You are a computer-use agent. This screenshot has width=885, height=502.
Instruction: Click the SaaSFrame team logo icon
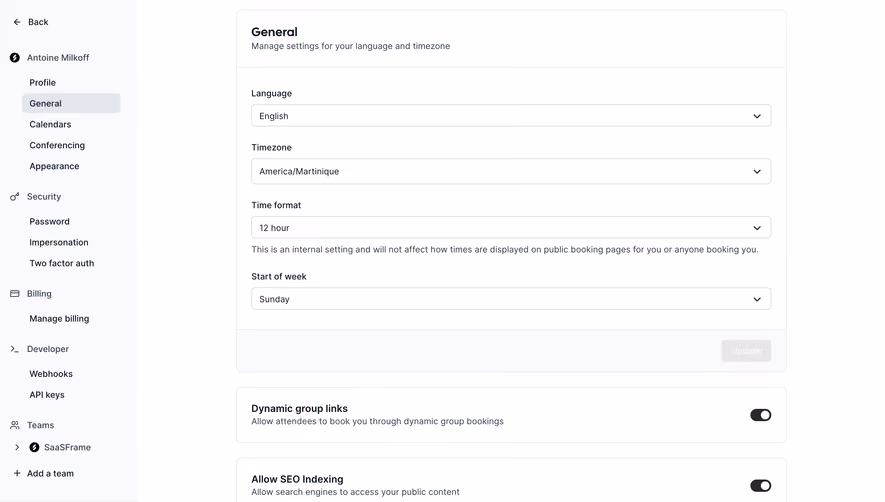click(x=34, y=447)
